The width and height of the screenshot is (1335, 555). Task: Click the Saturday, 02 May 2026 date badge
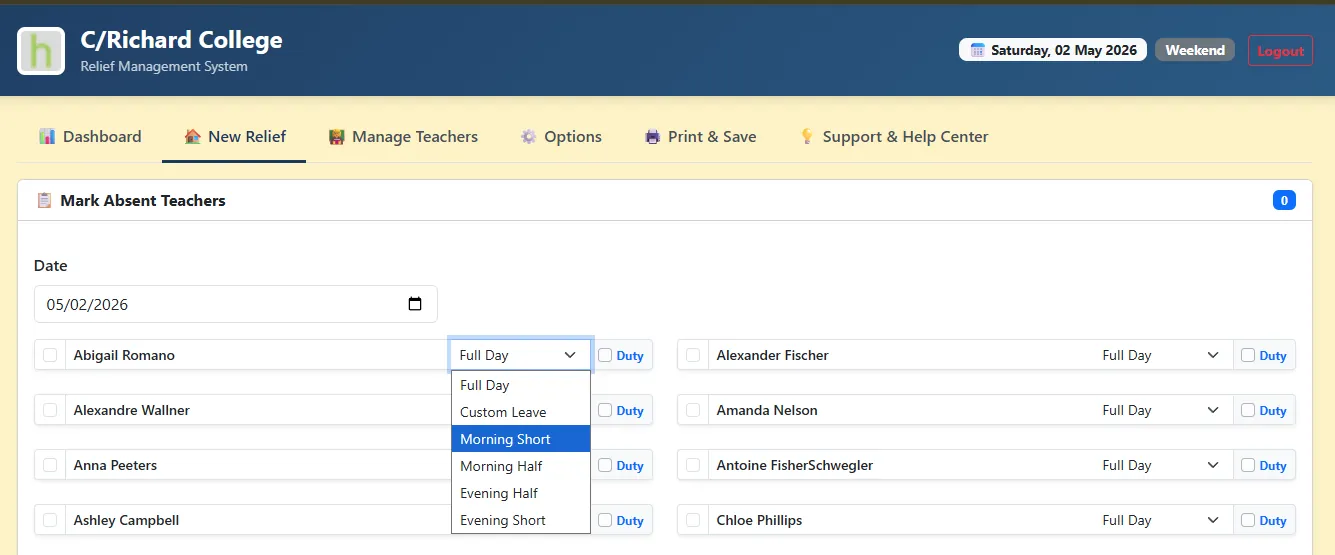point(1053,50)
